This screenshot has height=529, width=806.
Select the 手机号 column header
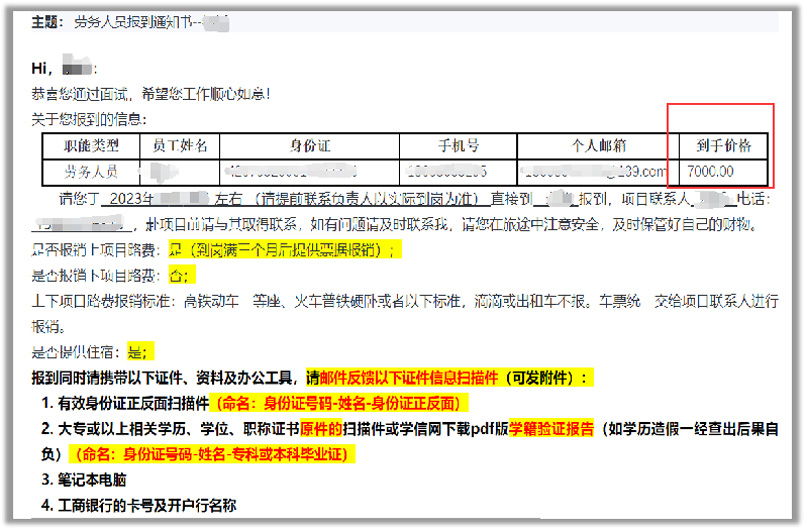[458, 146]
